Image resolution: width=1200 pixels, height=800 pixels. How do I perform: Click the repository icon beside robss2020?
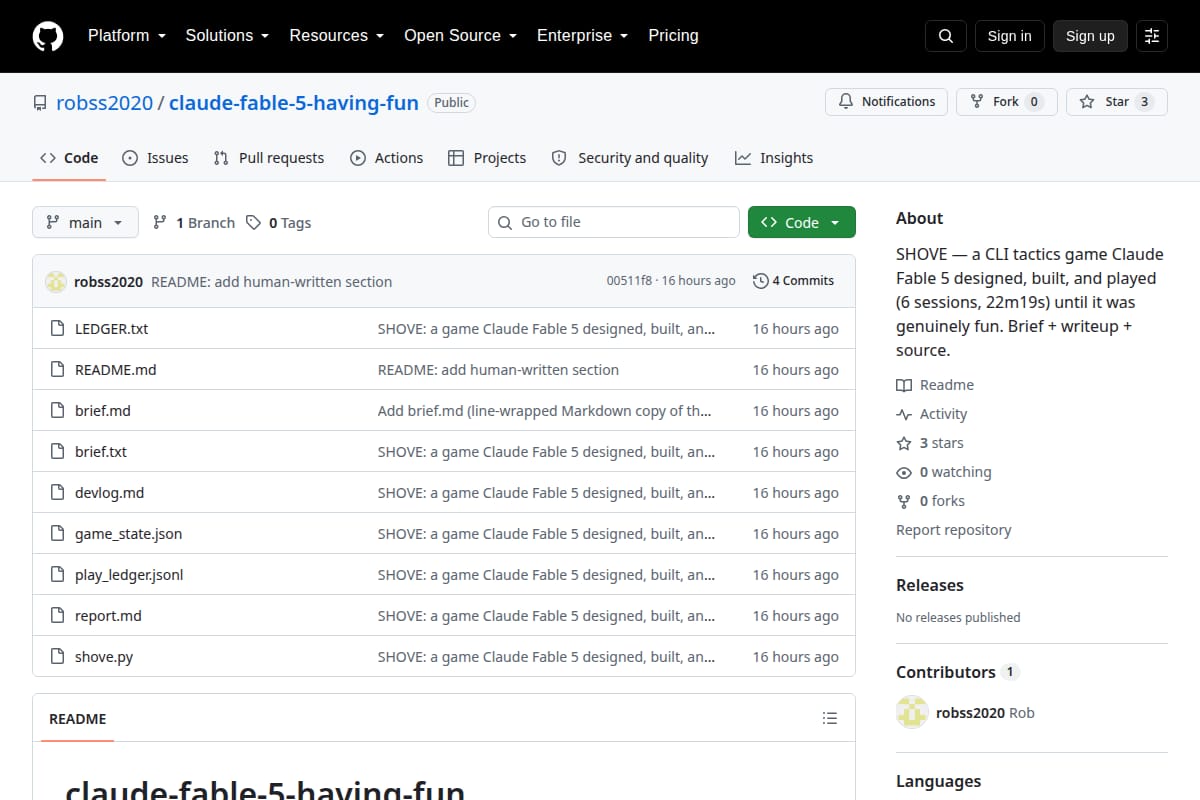pyautogui.click(x=40, y=103)
